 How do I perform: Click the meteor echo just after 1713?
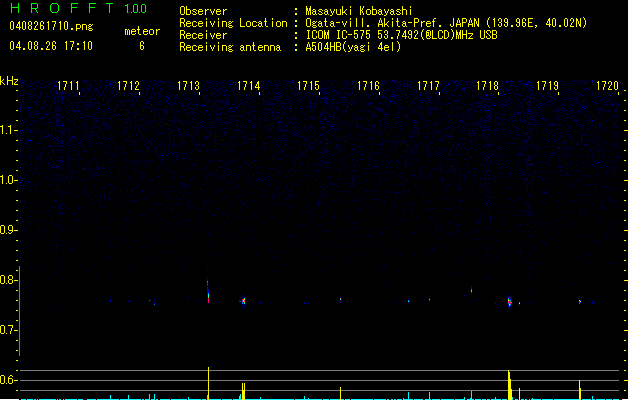coord(208,292)
